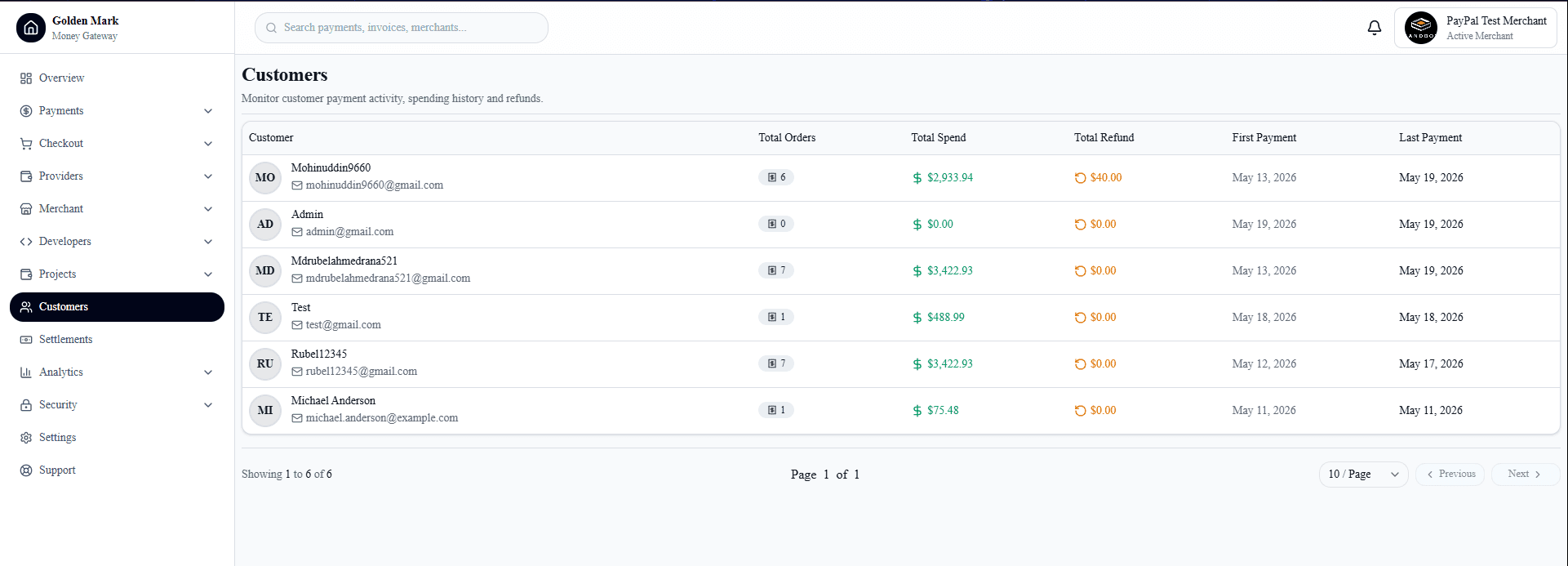Click the MO avatar for Mohinuddin9660
Image resolution: width=1568 pixels, height=566 pixels.
(265, 177)
